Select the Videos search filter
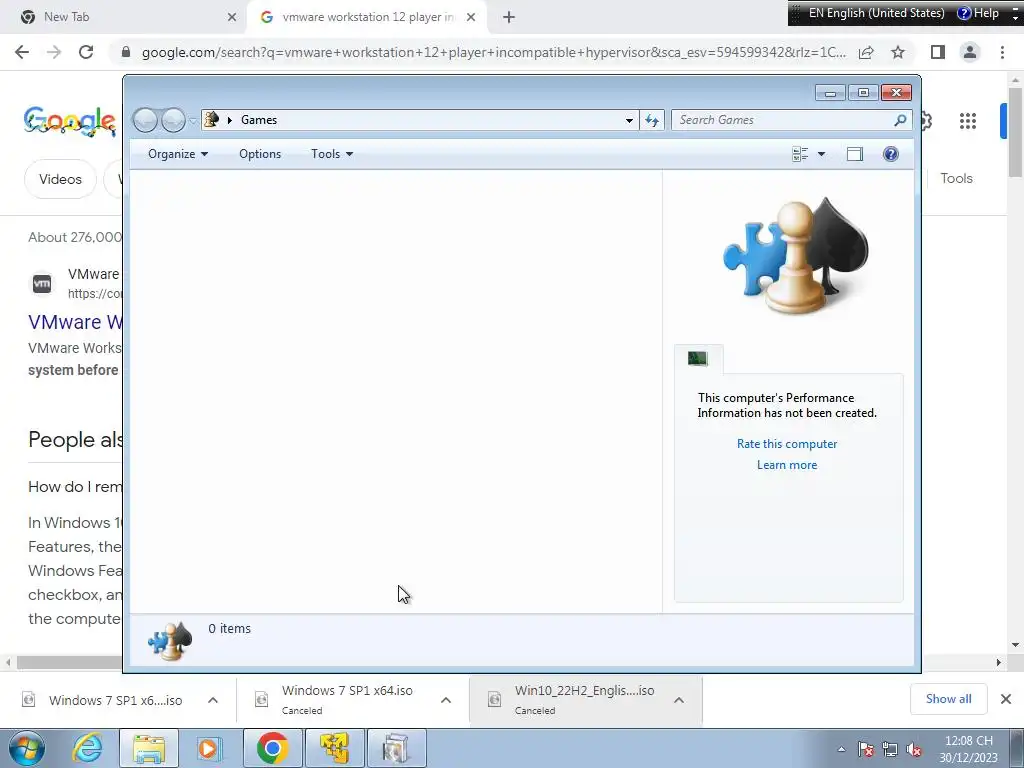1024x768 pixels. [60, 179]
